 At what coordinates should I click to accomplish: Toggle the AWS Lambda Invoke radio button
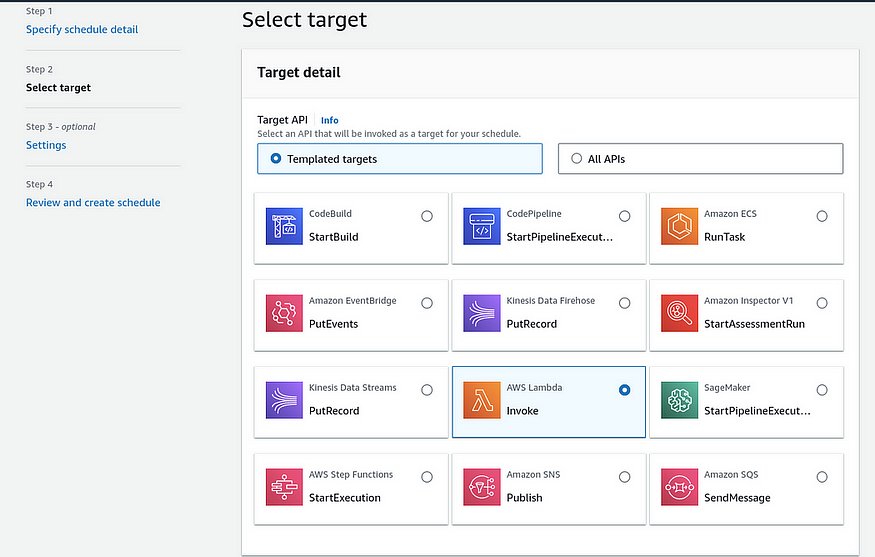coord(624,390)
